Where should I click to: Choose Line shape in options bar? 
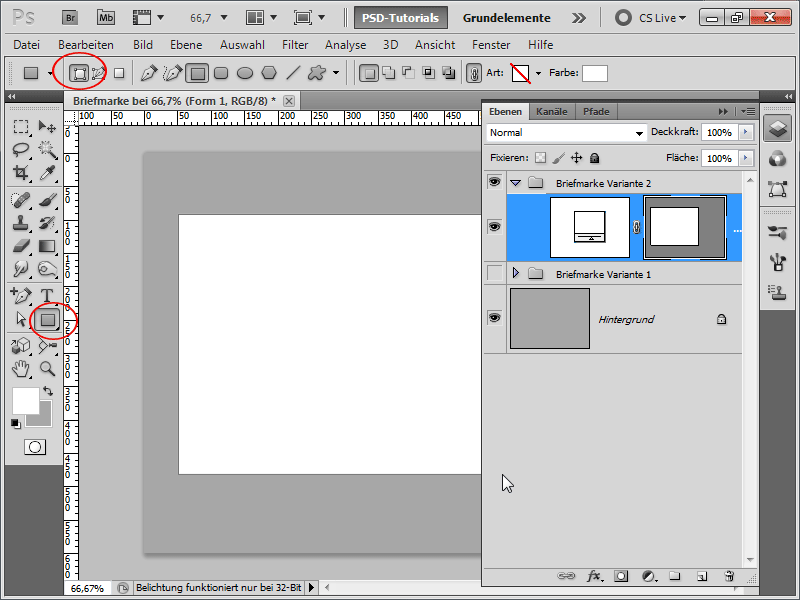pyautogui.click(x=293, y=73)
